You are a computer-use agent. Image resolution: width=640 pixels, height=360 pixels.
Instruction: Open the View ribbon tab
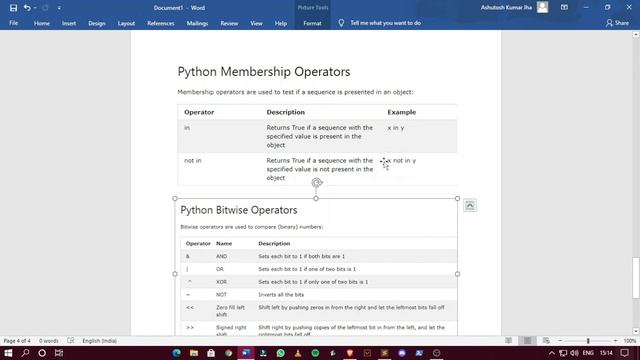click(256, 23)
